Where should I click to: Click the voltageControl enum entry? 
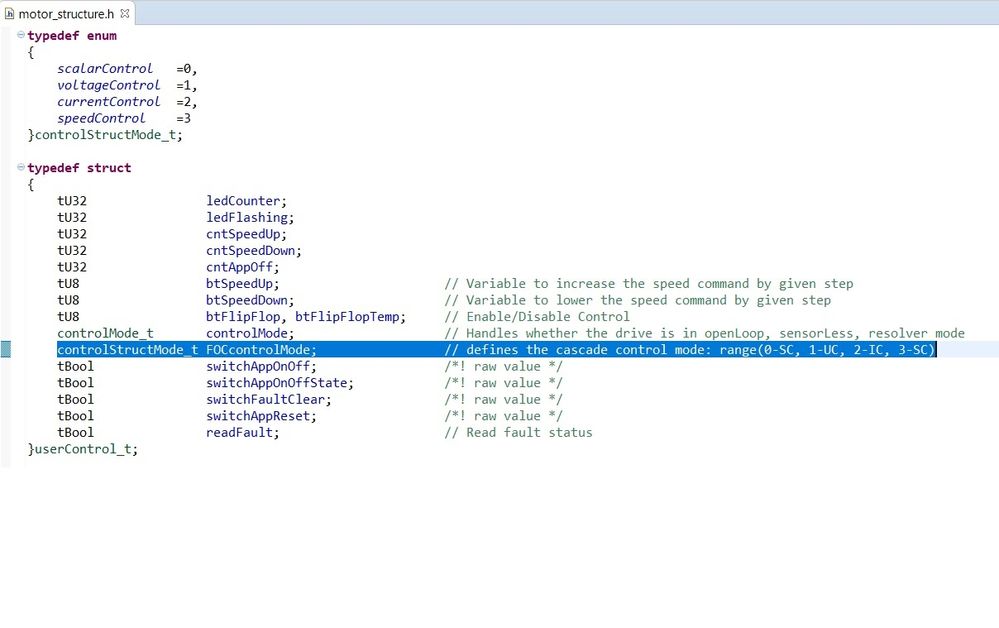tap(108, 85)
